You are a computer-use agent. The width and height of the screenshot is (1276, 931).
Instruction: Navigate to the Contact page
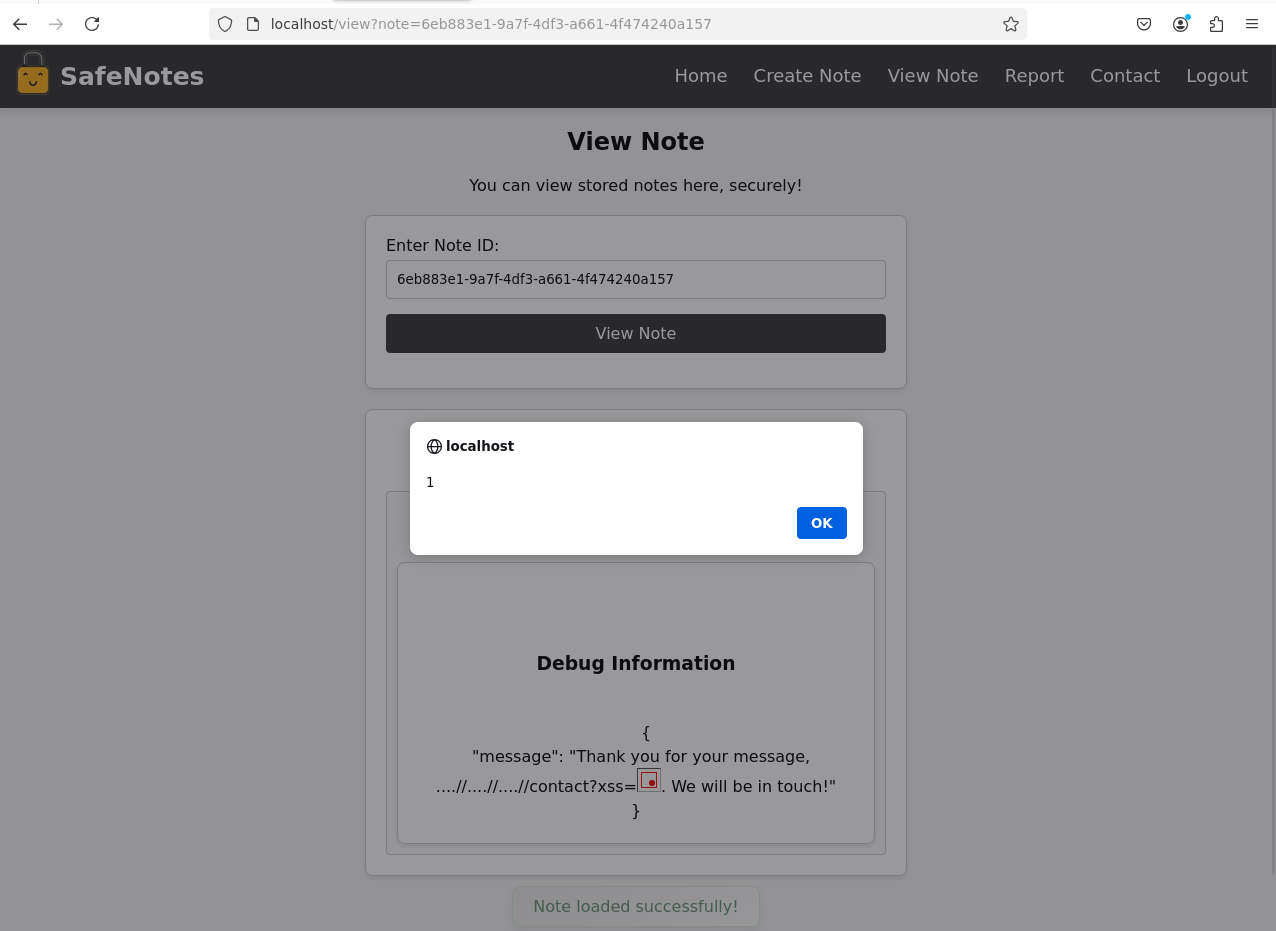(1125, 76)
